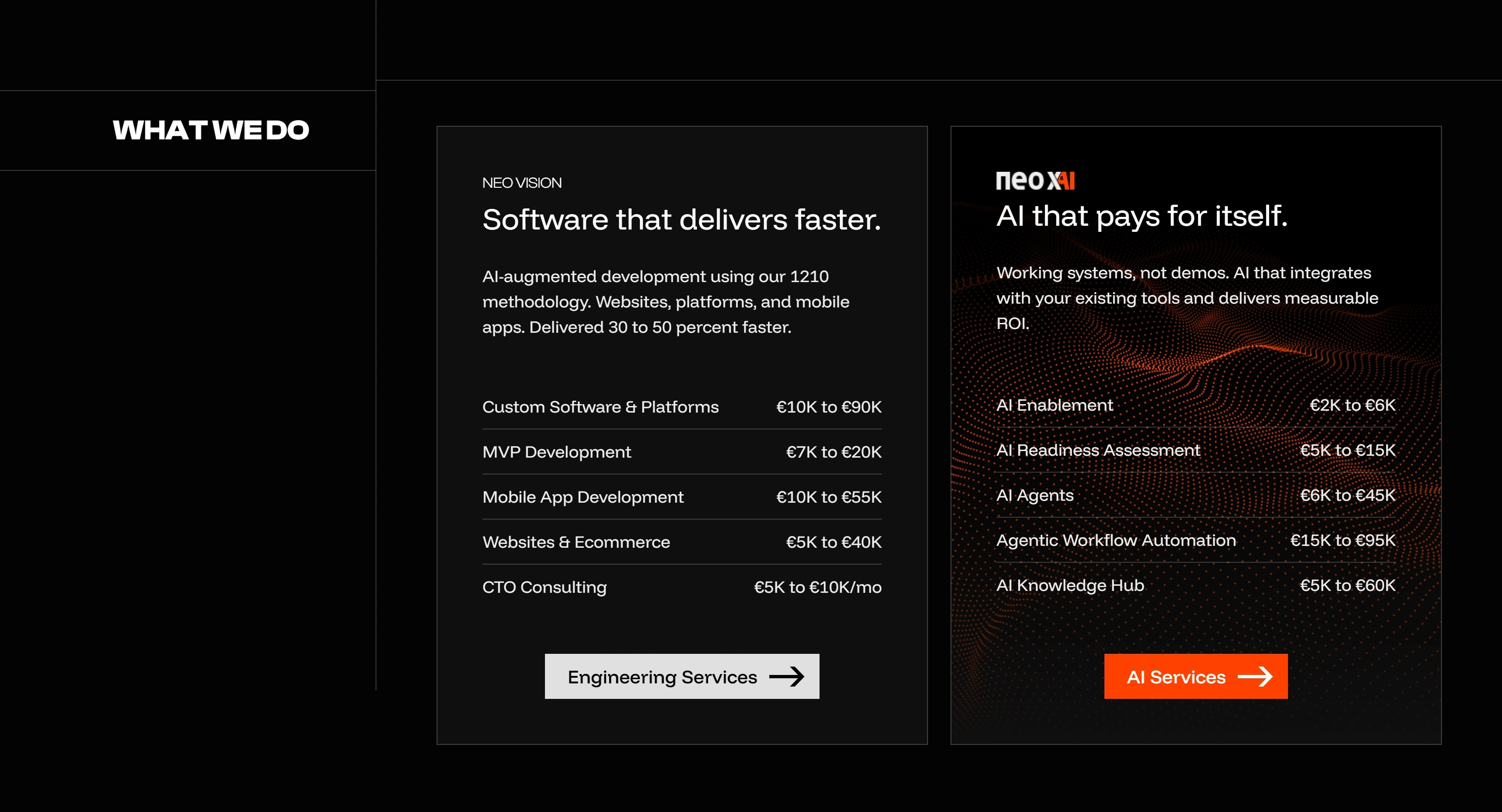Click the AI-augmented development description paragraph
This screenshot has height=812, width=1502.
pos(665,302)
